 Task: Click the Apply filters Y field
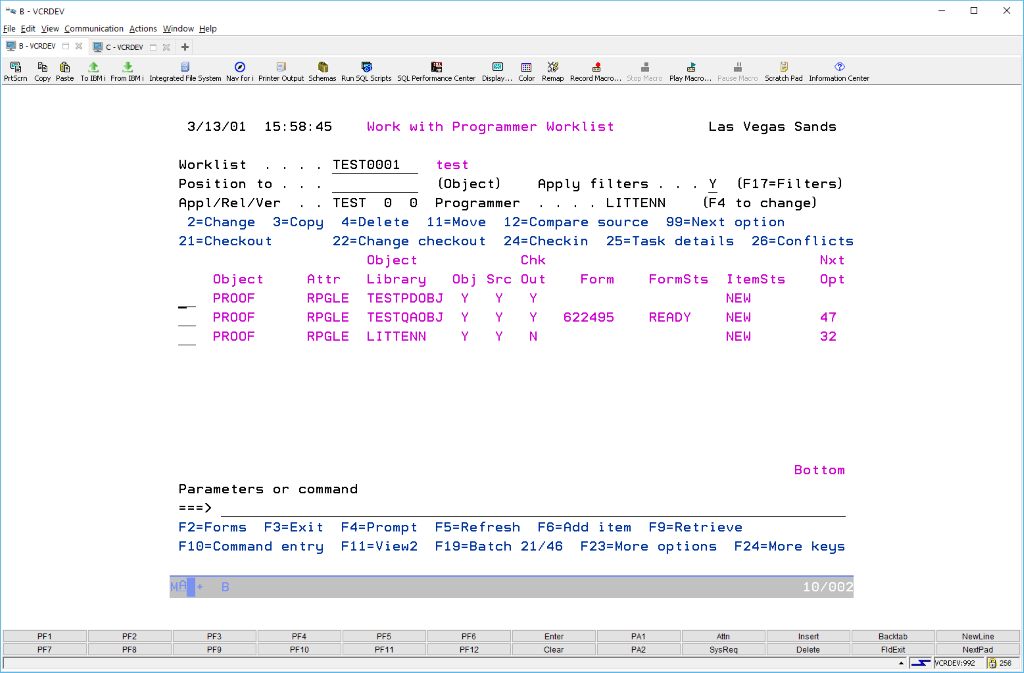[713, 184]
